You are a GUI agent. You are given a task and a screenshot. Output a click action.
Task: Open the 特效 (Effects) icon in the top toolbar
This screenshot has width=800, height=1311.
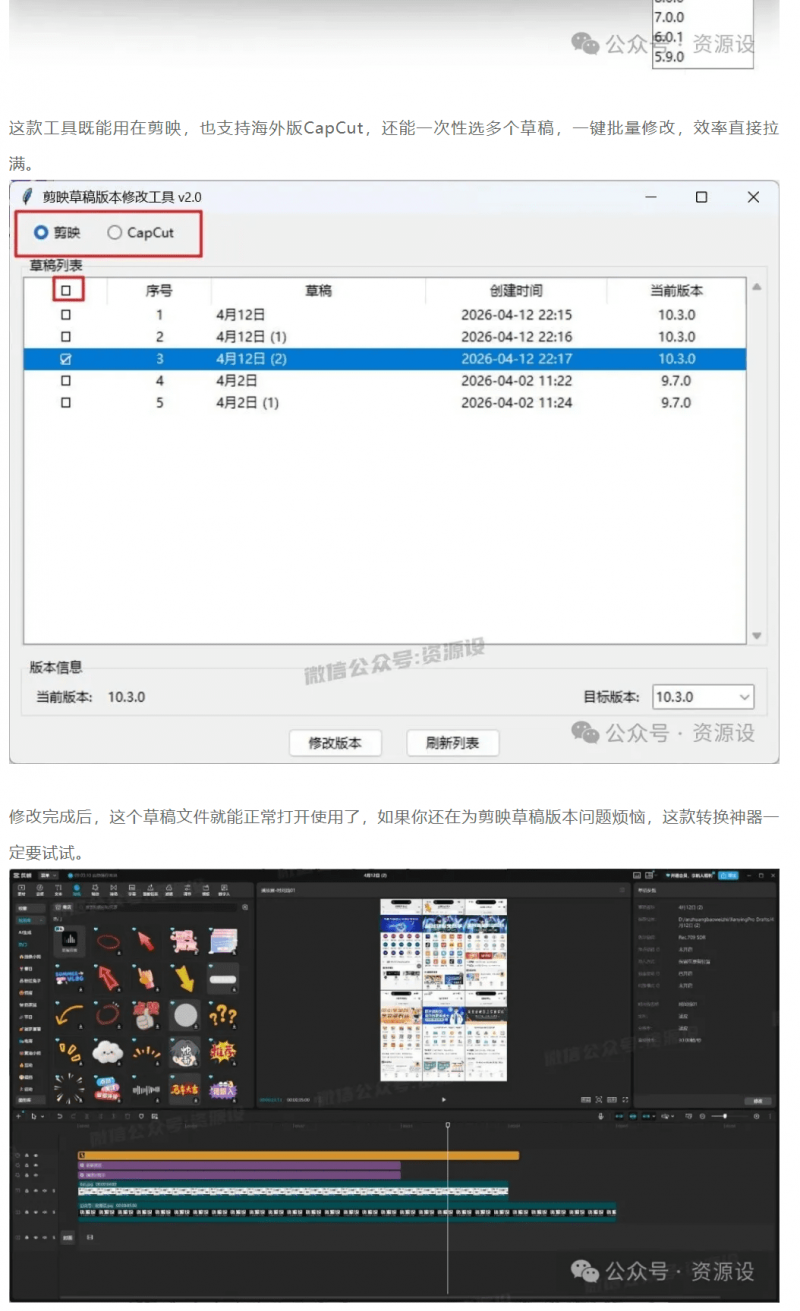click(x=96, y=889)
